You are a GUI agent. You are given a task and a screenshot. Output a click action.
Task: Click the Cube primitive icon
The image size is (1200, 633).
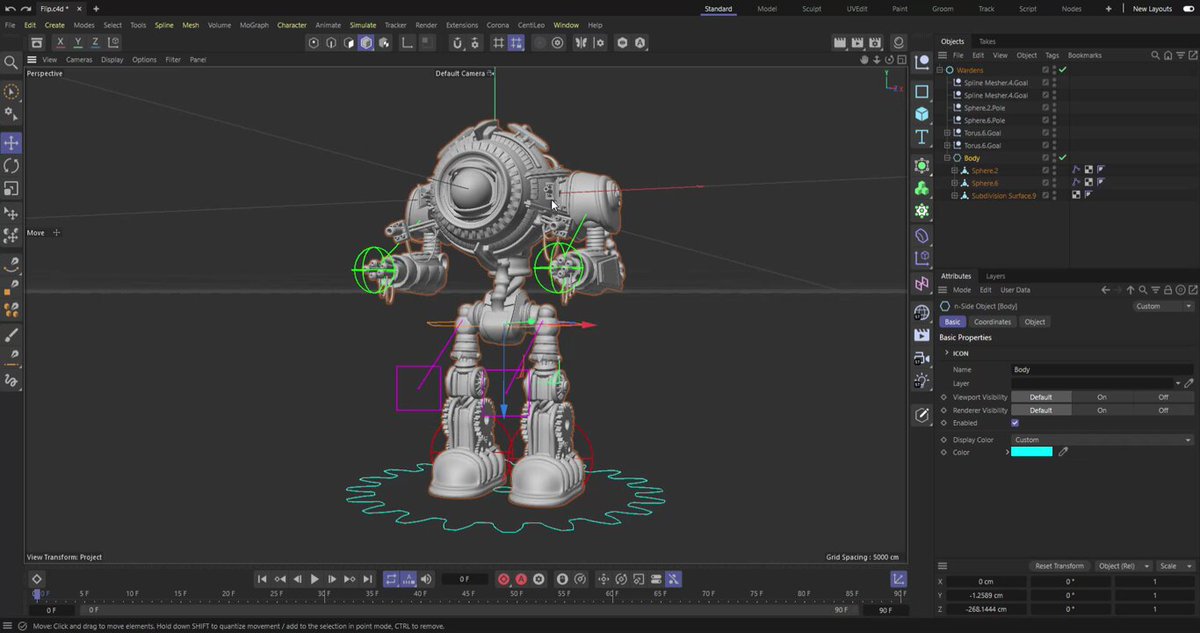(x=922, y=113)
